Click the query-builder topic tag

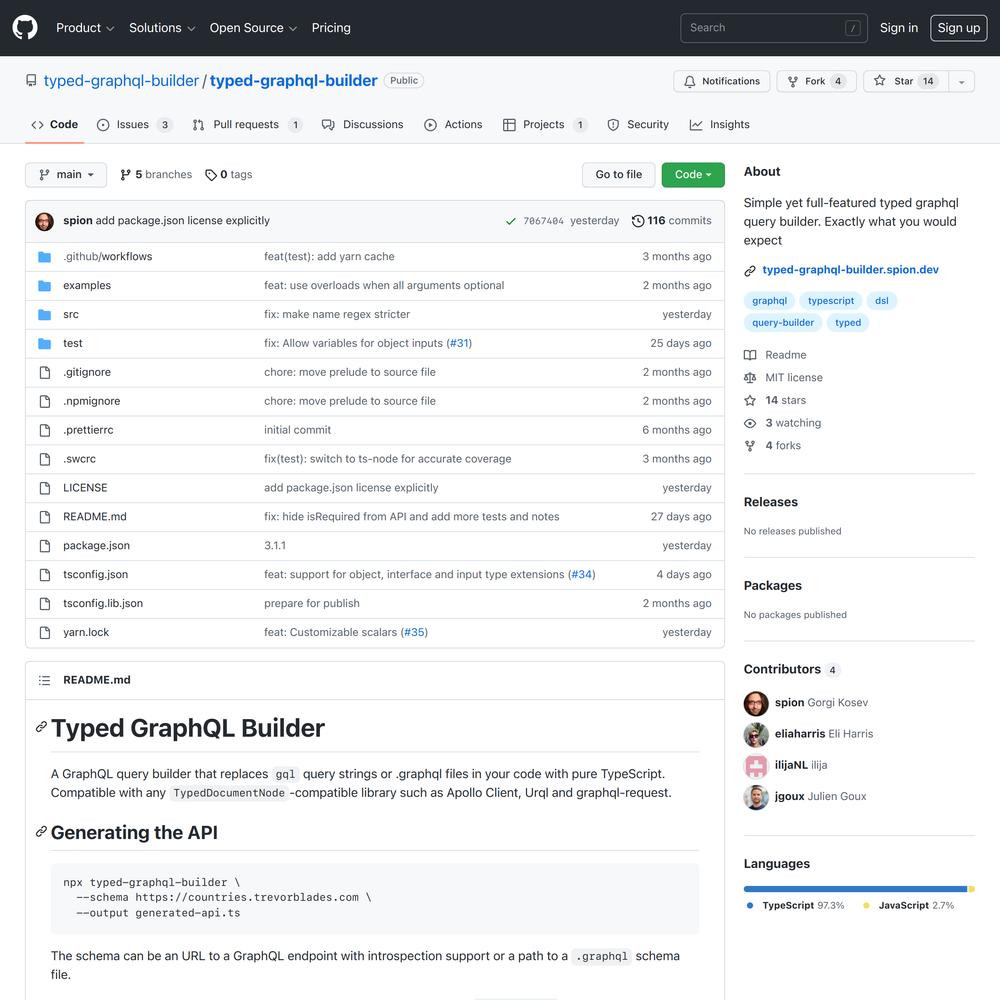[783, 323]
